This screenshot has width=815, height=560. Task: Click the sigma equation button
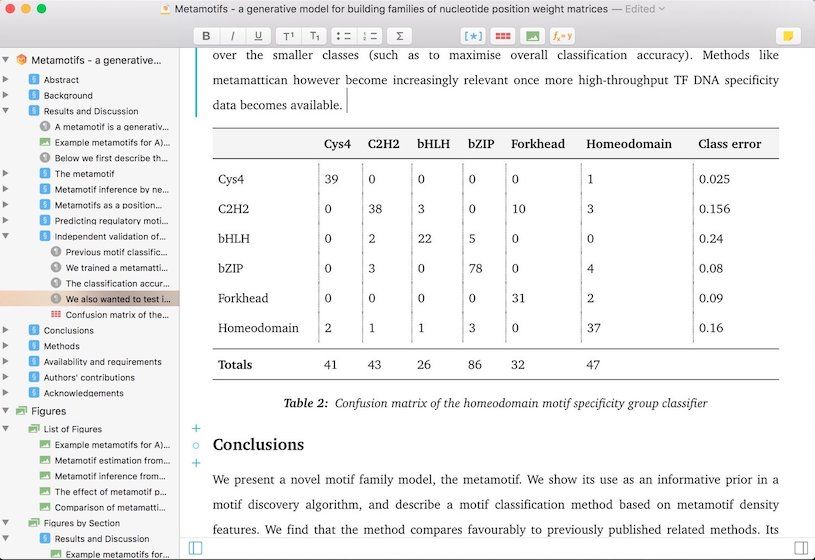(x=401, y=36)
